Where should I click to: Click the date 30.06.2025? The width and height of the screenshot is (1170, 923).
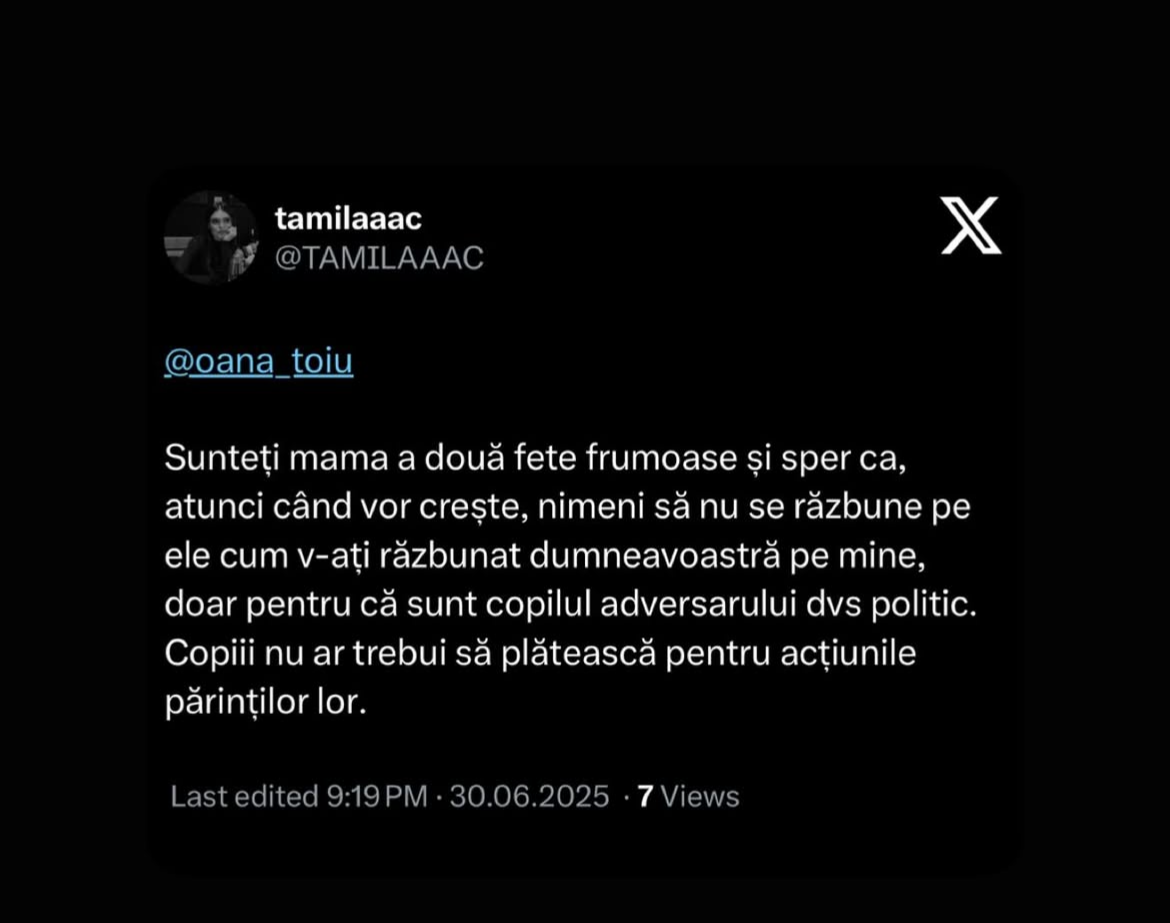pyautogui.click(x=529, y=796)
